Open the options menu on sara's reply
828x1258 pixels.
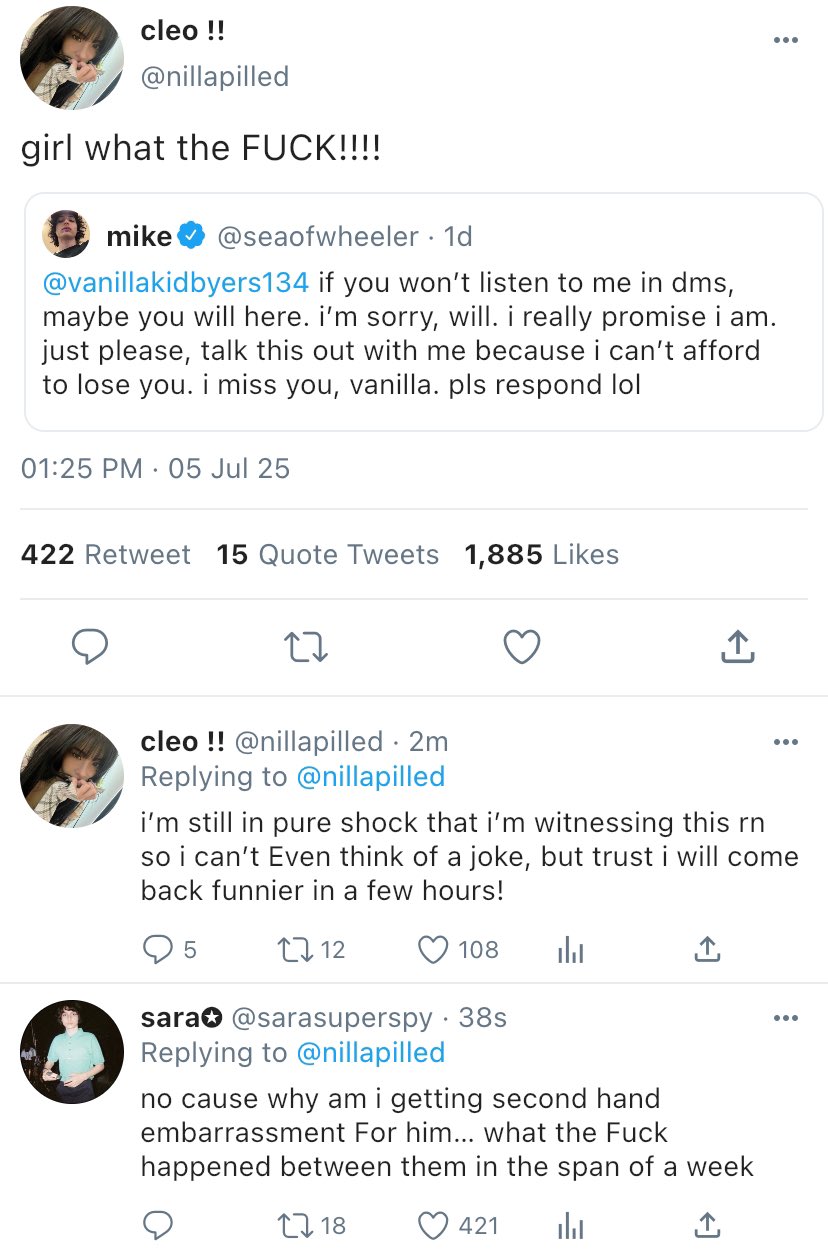pos(786,1018)
